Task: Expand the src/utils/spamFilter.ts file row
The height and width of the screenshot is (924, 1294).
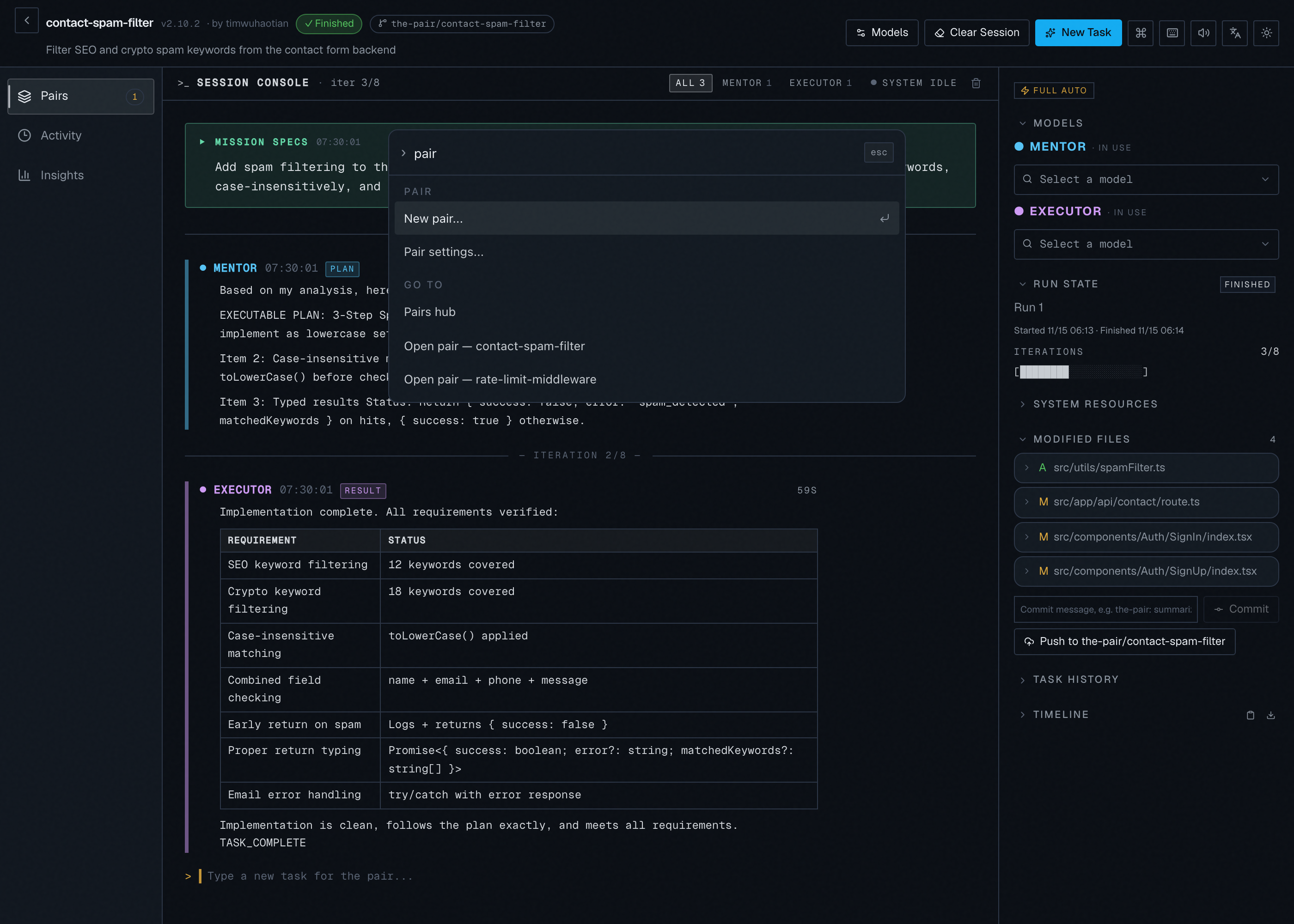Action: tap(1146, 468)
